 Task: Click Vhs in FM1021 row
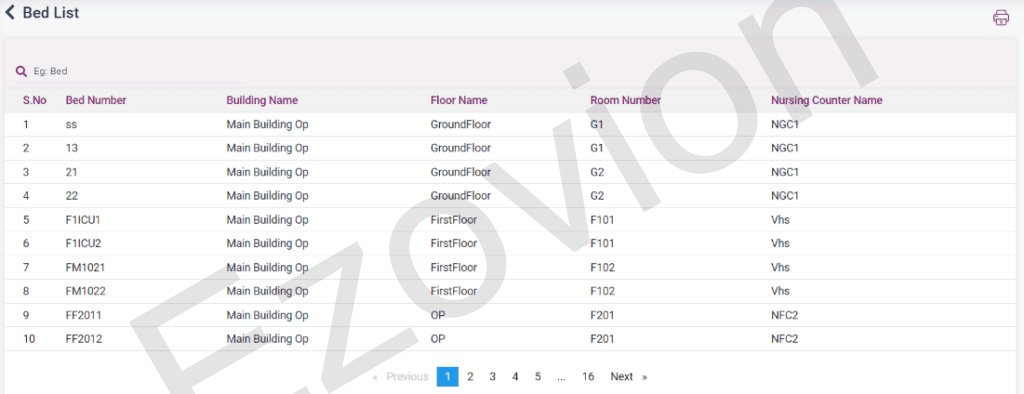(x=780, y=267)
